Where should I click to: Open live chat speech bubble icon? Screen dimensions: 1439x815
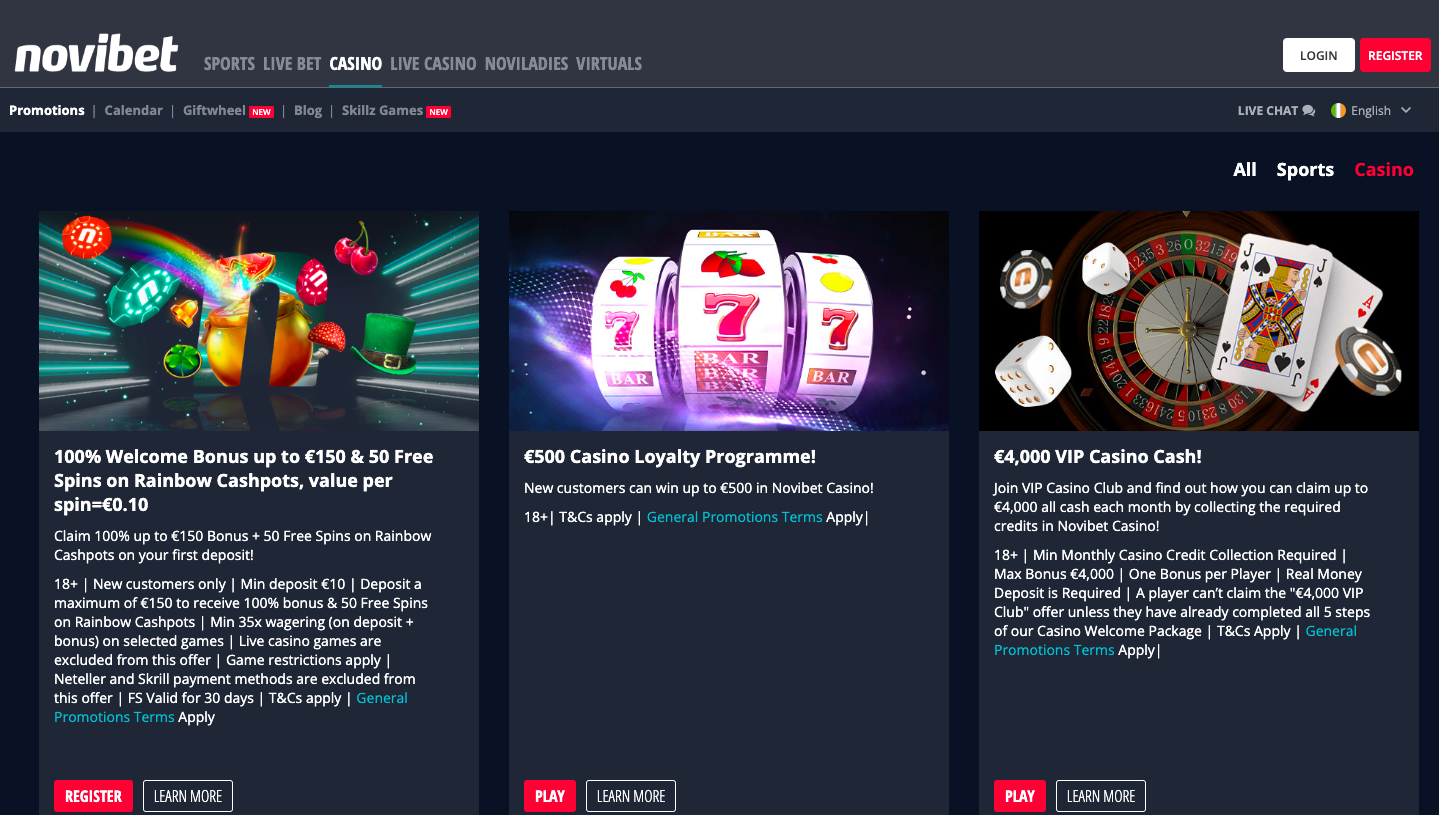pyautogui.click(x=1309, y=111)
